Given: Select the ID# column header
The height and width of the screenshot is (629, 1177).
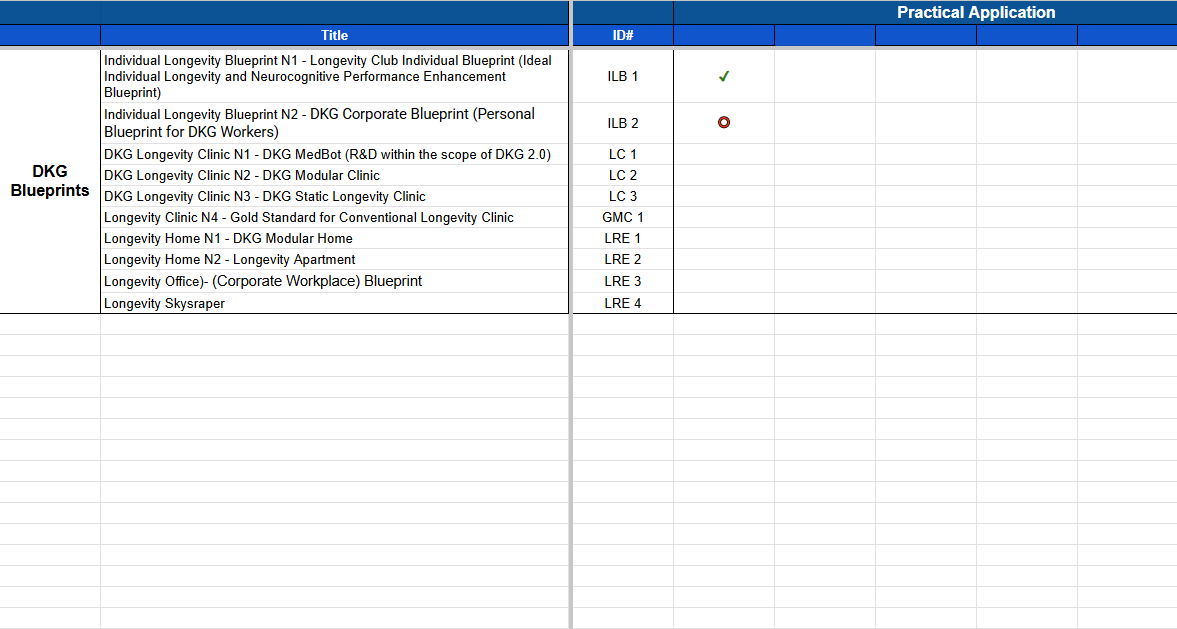Looking at the screenshot, I should [x=622, y=35].
